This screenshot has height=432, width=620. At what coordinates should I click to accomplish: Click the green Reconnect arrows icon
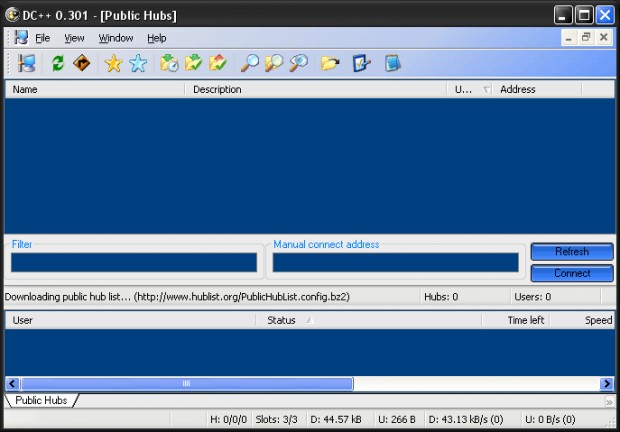point(58,63)
